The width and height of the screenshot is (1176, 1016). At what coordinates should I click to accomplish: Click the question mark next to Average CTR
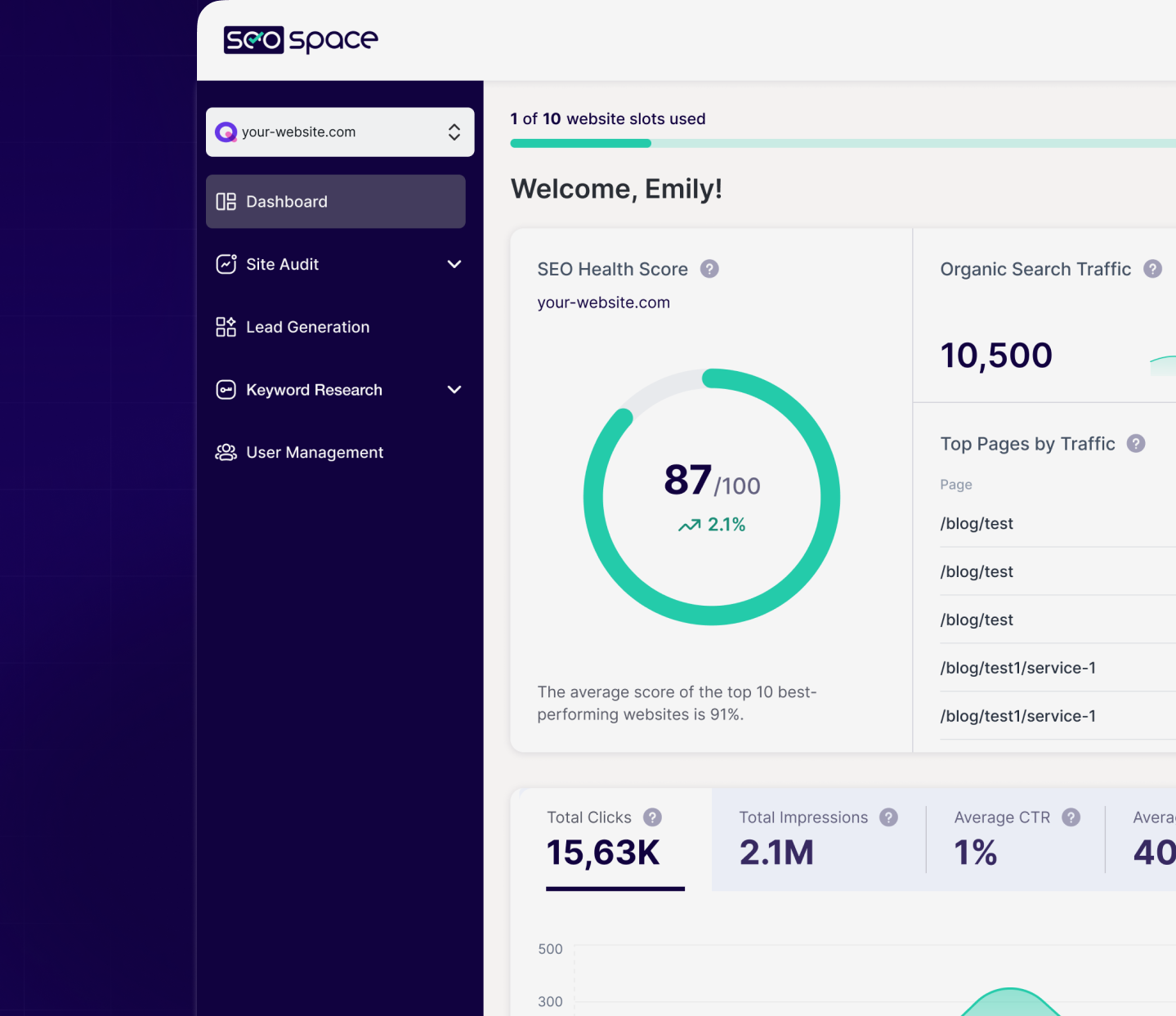pyautogui.click(x=1071, y=817)
